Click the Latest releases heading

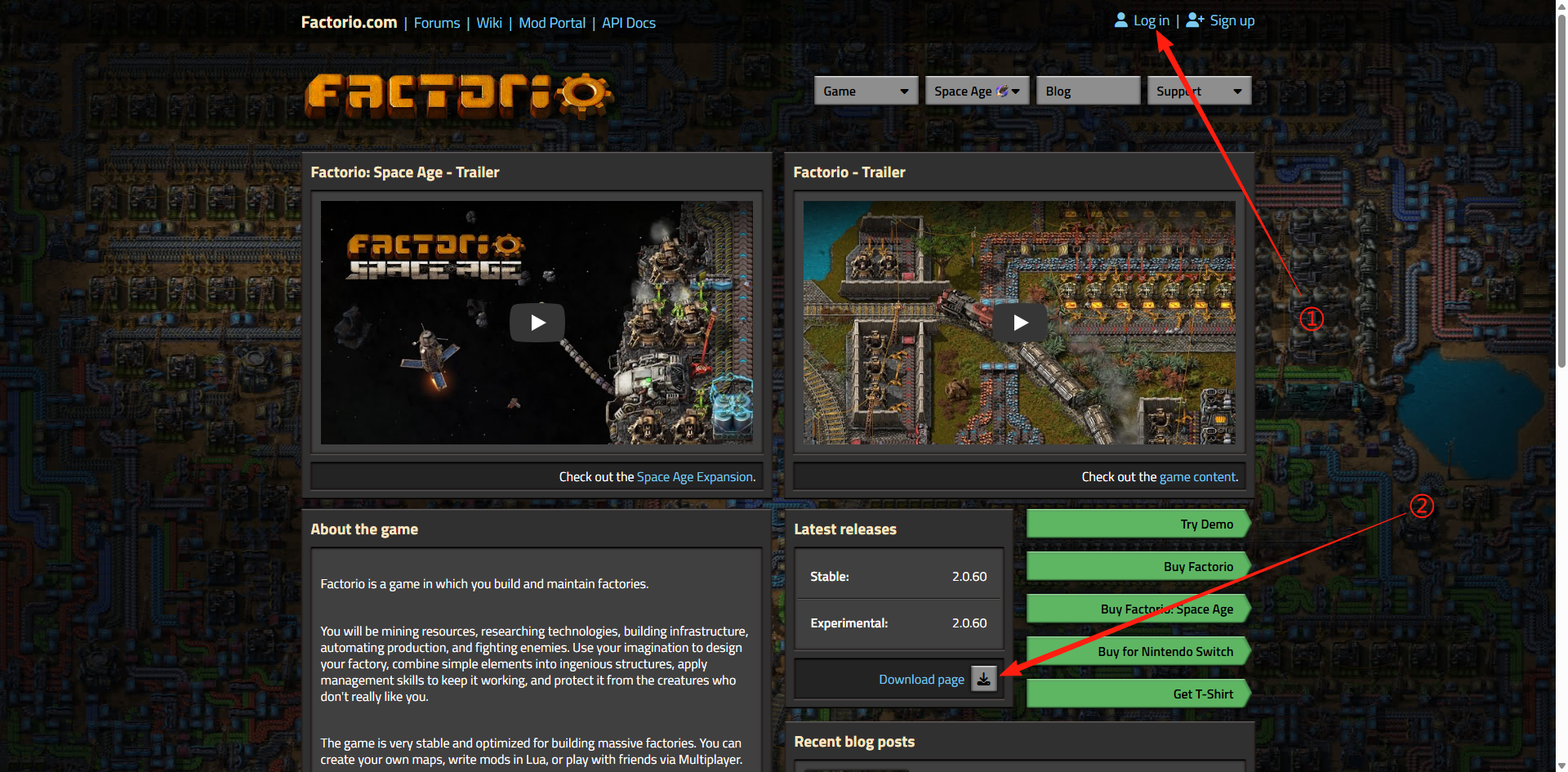[845, 529]
